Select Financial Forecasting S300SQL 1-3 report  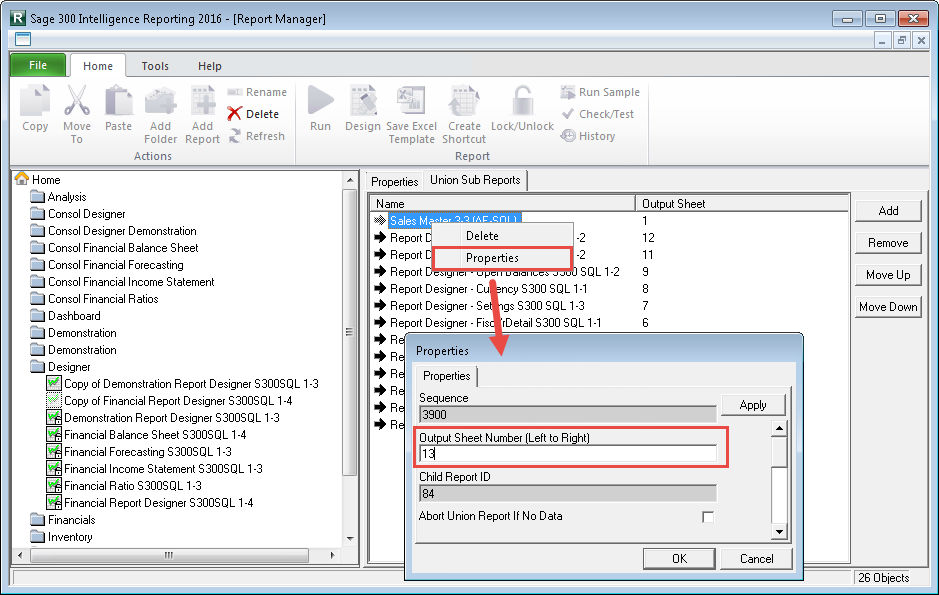(x=139, y=451)
